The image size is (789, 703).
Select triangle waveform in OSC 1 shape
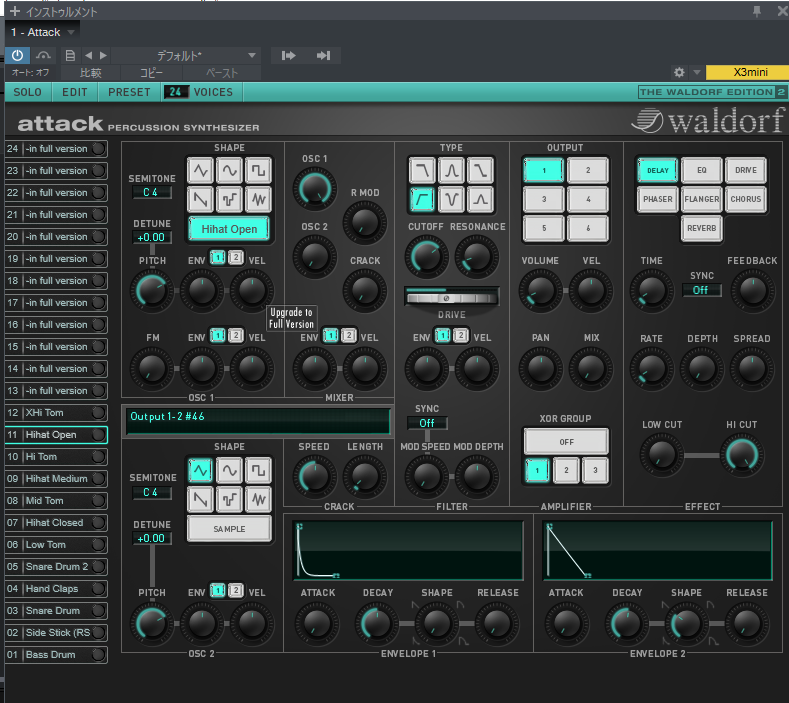click(201, 171)
